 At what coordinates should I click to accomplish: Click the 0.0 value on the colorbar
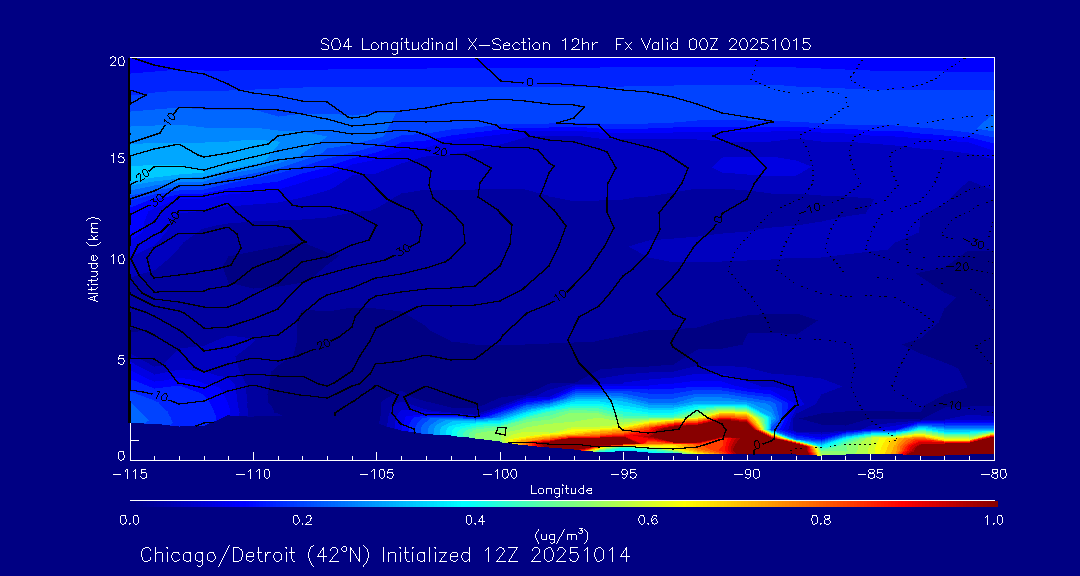click(130, 520)
